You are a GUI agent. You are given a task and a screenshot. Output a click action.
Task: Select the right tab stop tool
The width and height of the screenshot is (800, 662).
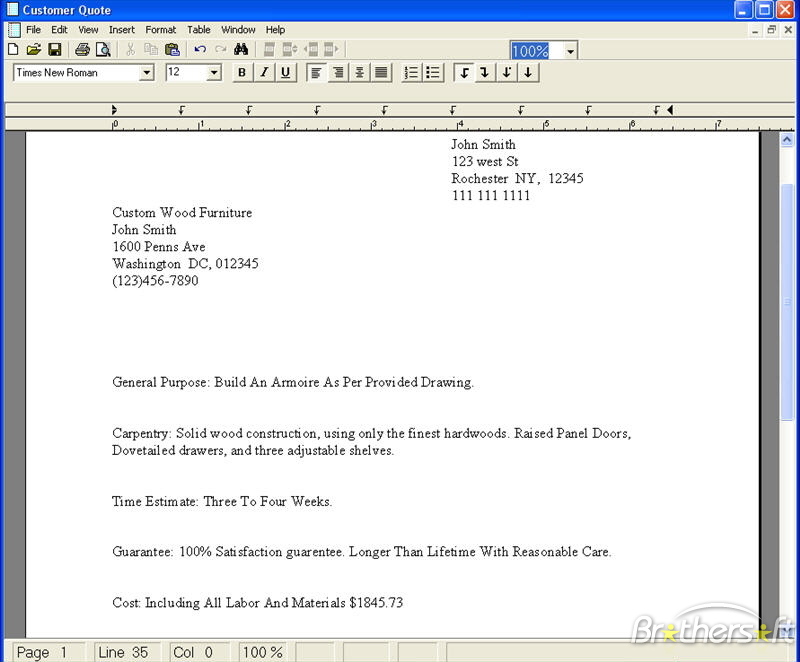[x=485, y=72]
